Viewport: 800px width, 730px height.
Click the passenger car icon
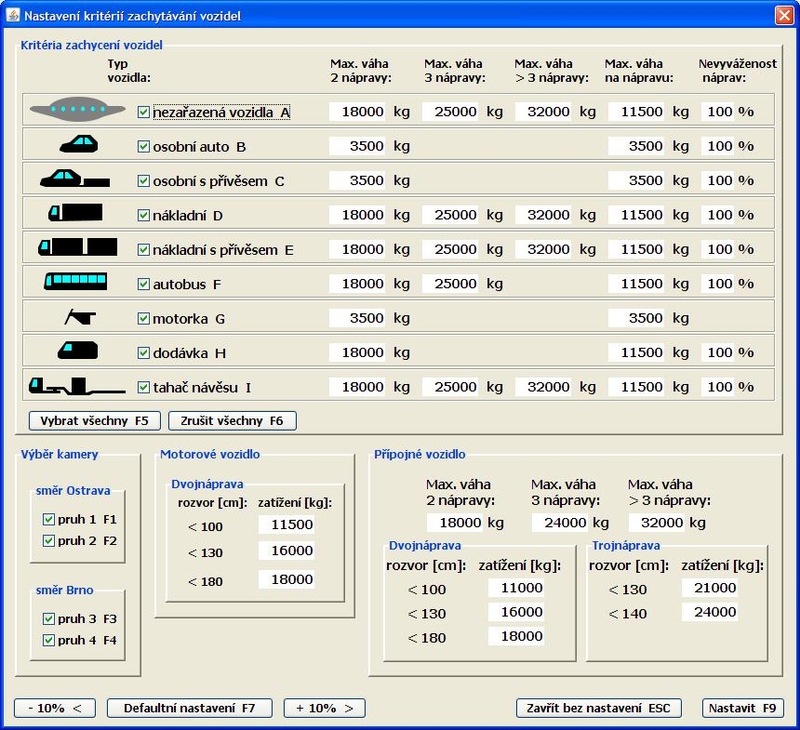coord(79,146)
